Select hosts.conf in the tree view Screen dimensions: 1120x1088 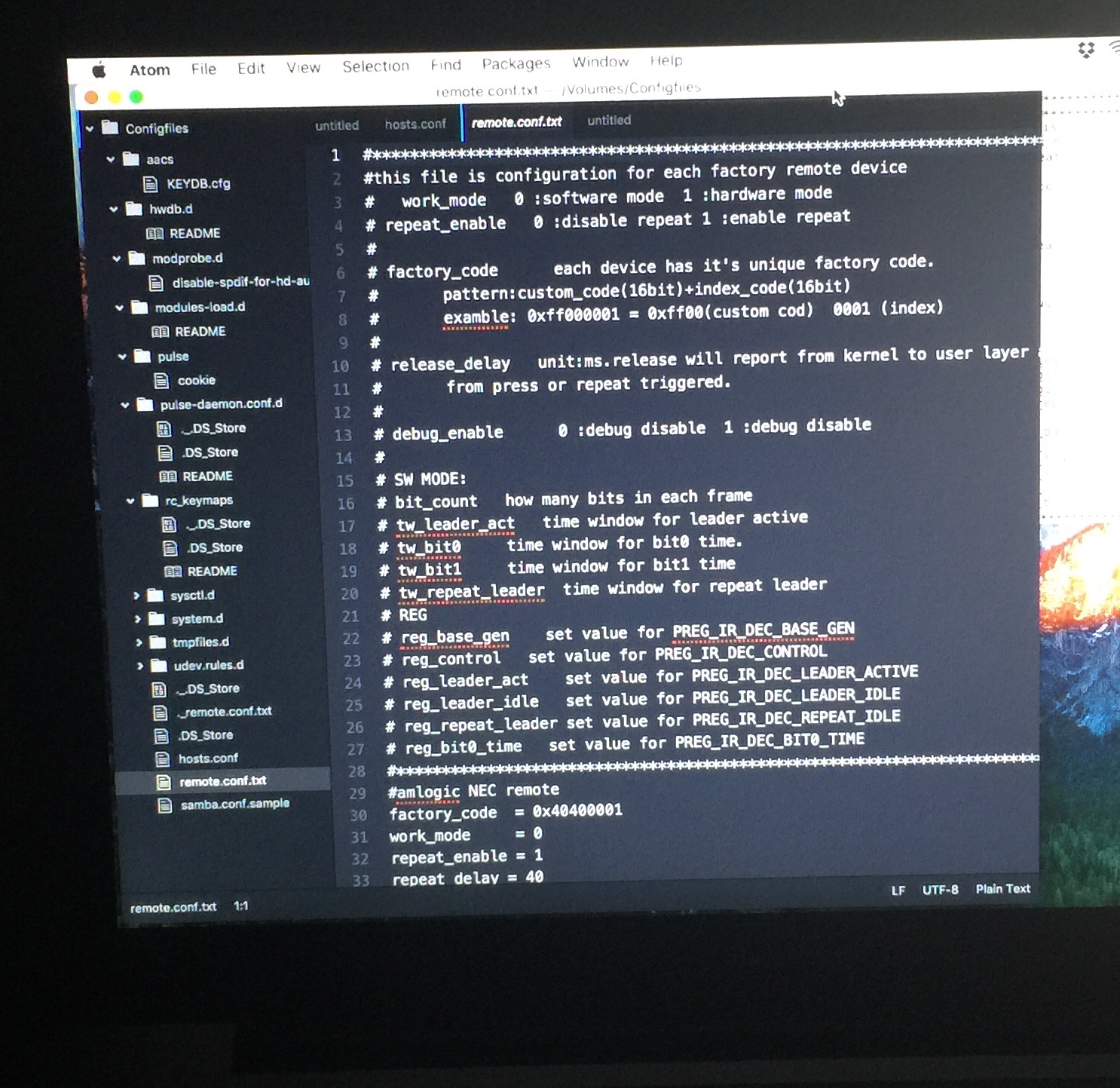[208, 759]
